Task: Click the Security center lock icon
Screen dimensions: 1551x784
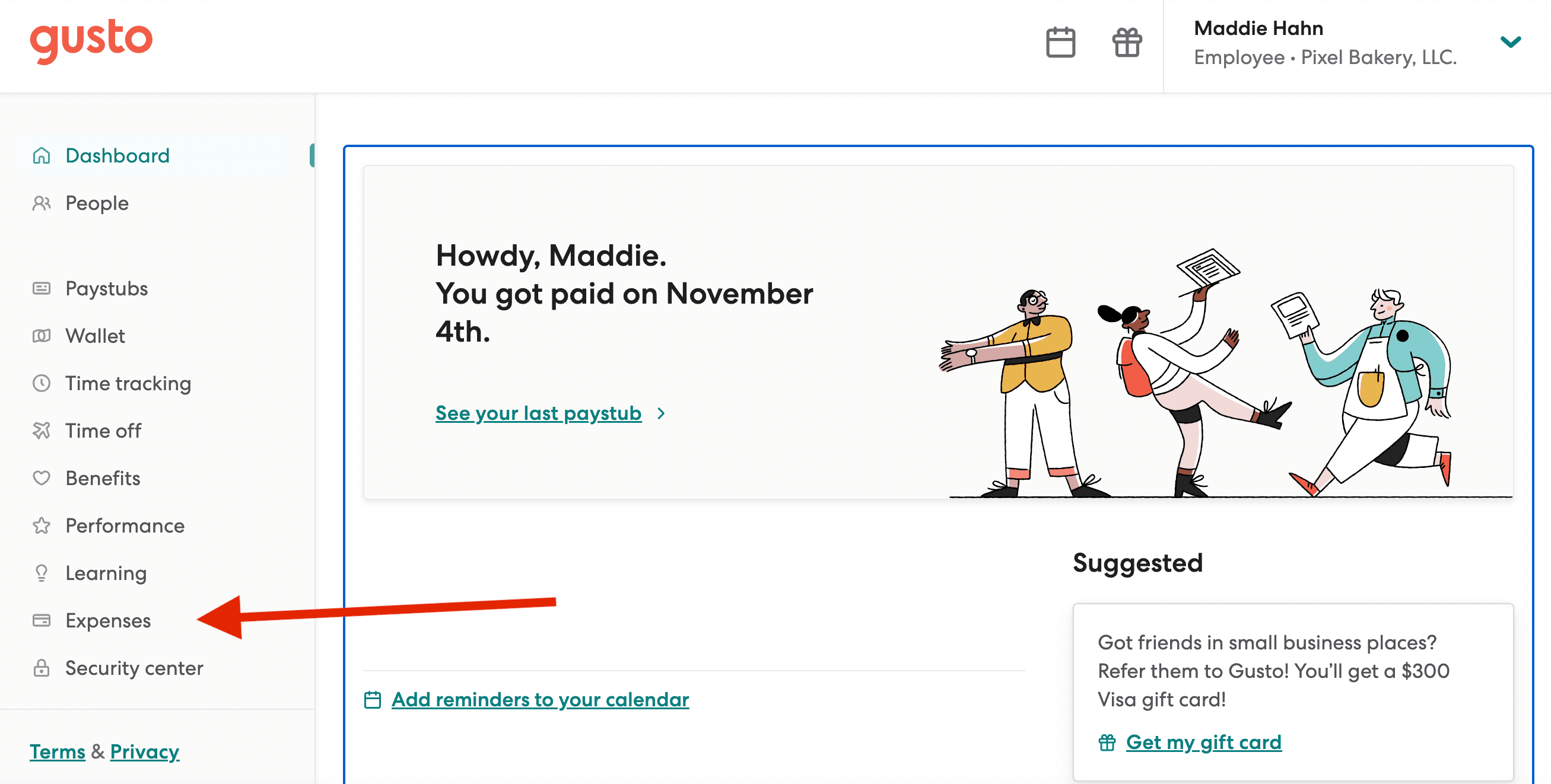Action: point(42,668)
